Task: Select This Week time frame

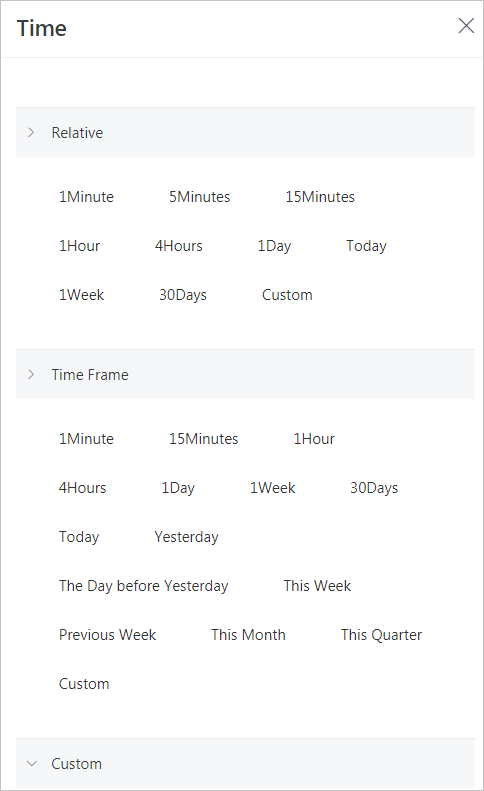Action: 317,586
